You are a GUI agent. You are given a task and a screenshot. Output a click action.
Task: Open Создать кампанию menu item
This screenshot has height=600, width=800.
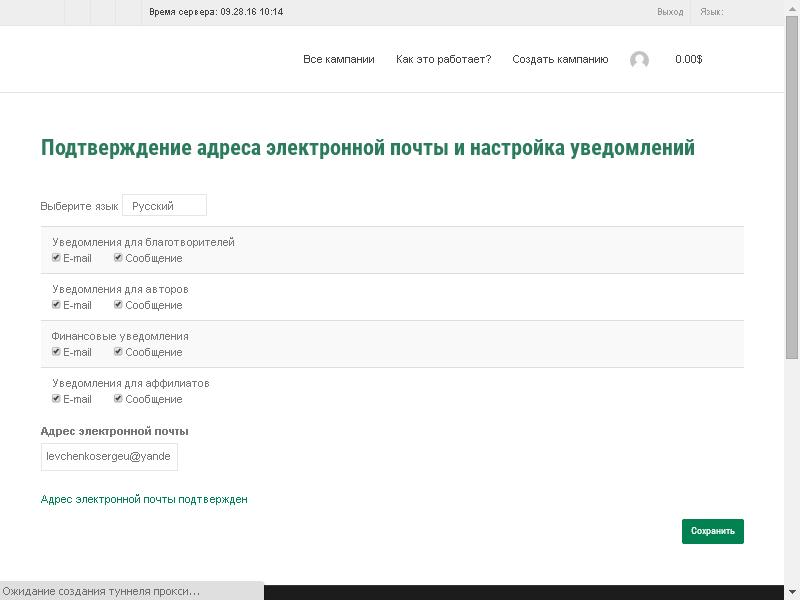(x=560, y=59)
